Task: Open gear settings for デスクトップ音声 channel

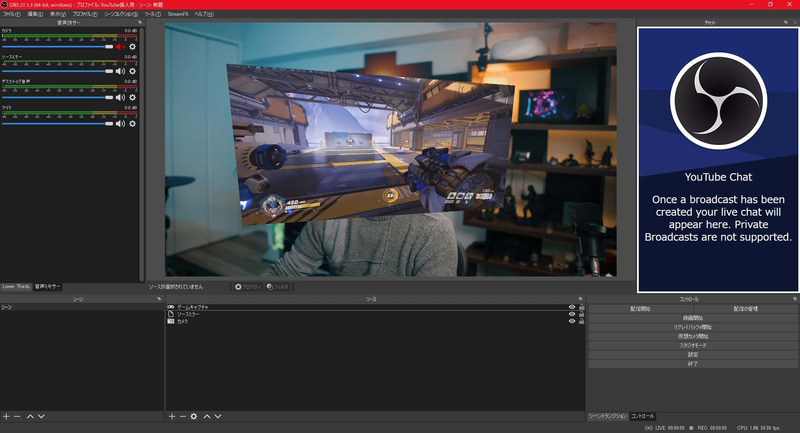Action: pyautogui.click(x=133, y=97)
